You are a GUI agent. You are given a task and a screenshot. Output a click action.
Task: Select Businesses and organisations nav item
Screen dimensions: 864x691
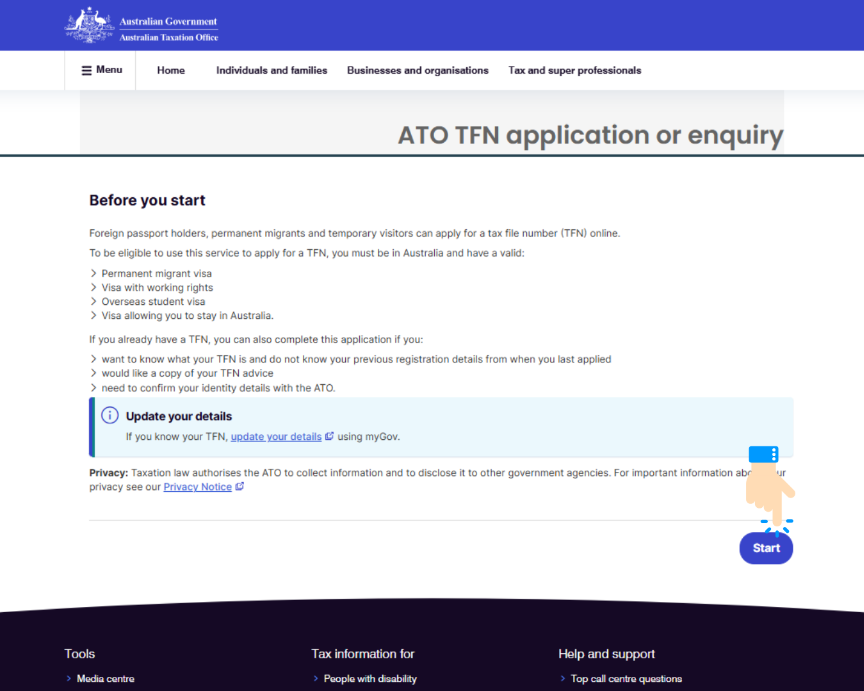[417, 71]
